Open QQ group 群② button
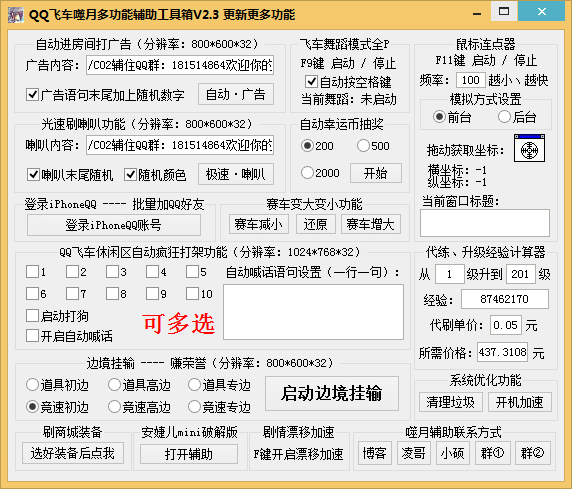Screen dimensions: 572x489 pyautogui.click(x=533, y=453)
